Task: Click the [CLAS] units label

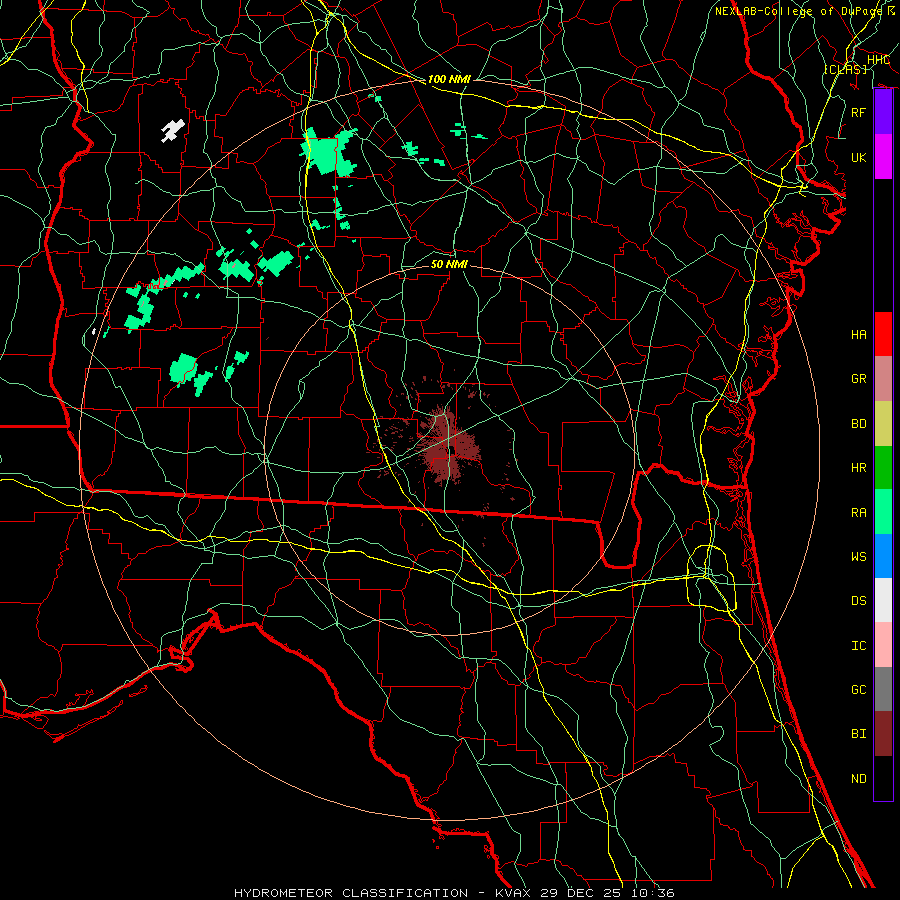Action: 846,69
